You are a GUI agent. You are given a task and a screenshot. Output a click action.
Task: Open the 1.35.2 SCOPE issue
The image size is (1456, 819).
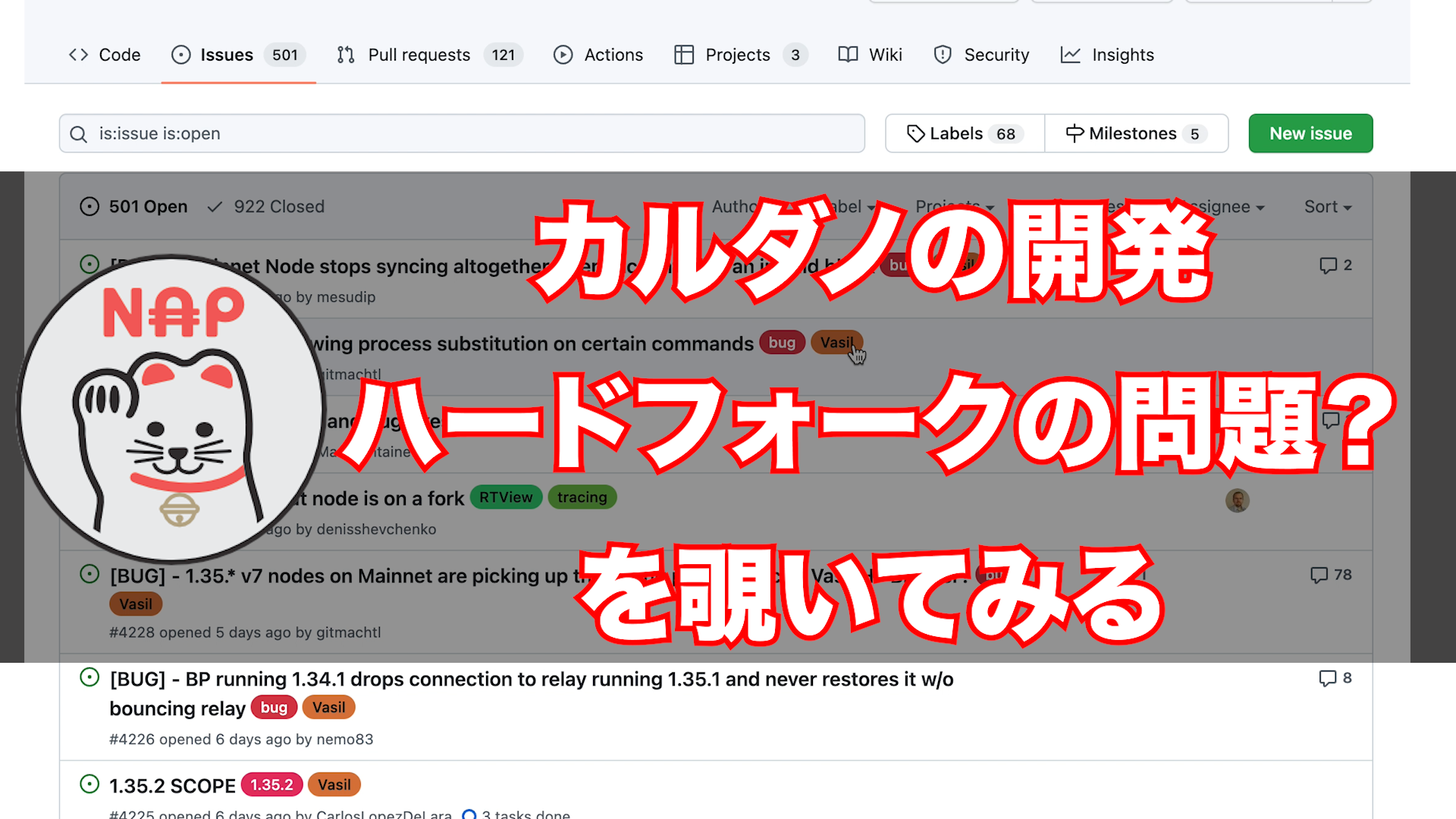coord(172,786)
